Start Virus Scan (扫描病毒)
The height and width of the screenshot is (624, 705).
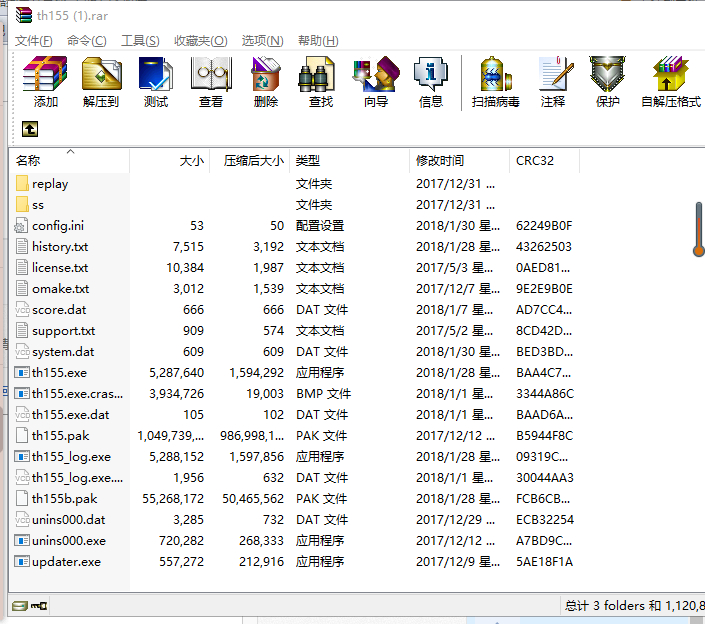[x=495, y=82]
